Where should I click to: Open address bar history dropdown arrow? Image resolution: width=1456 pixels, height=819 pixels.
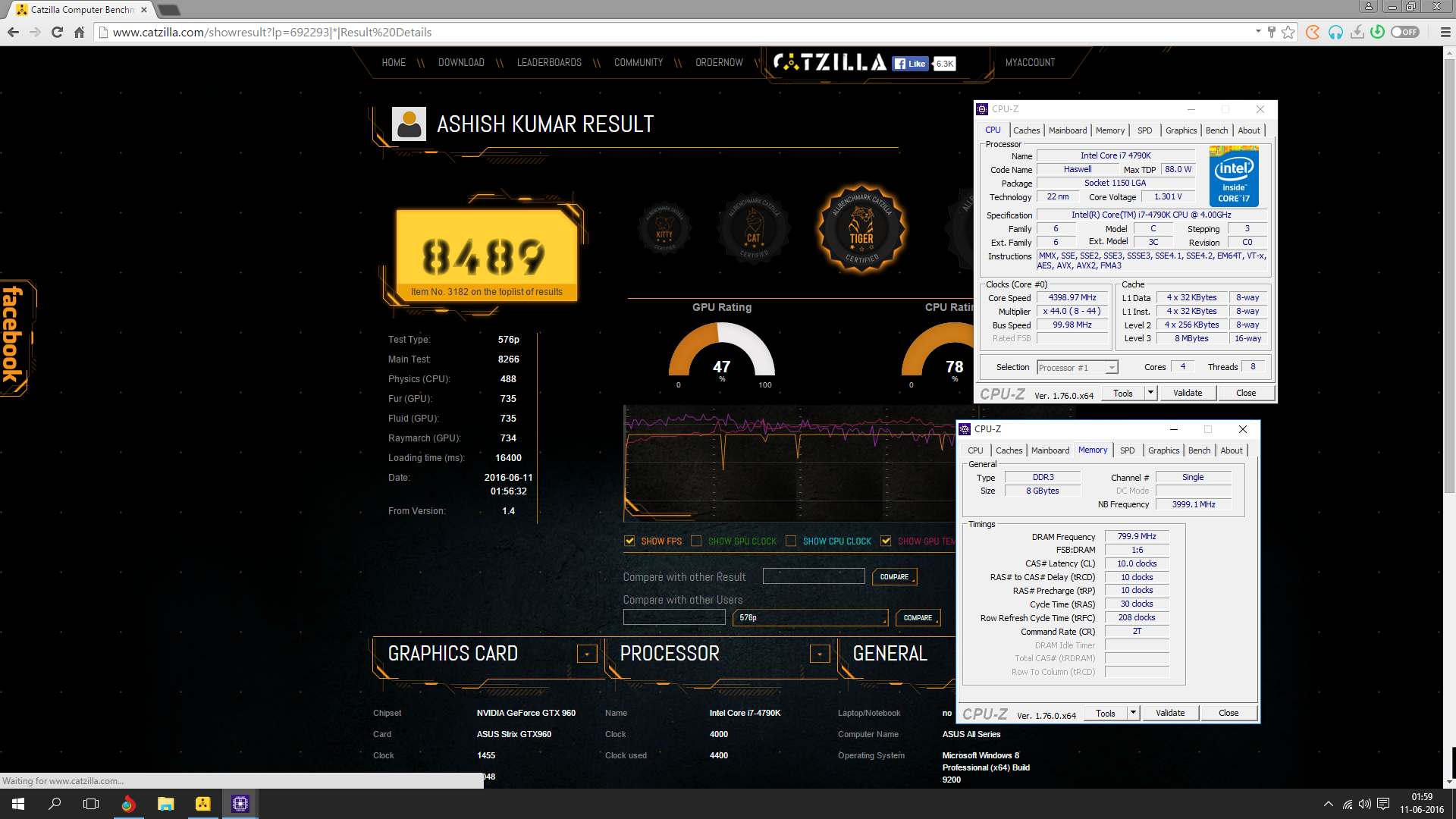point(1258,32)
